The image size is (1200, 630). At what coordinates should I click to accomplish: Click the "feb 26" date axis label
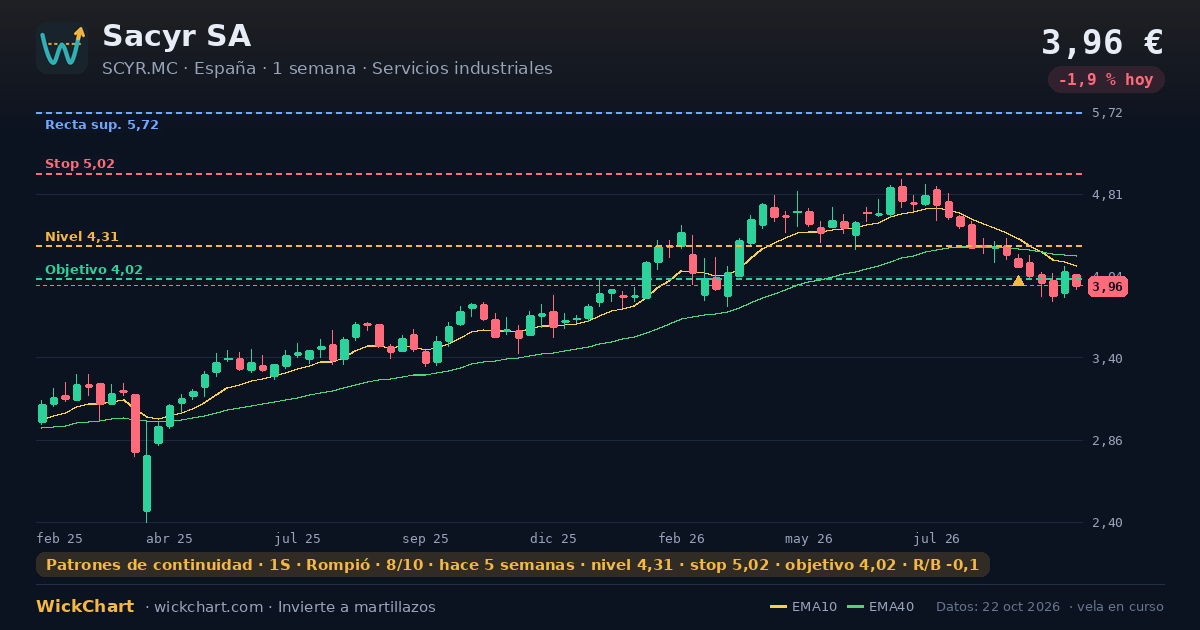coord(682,538)
